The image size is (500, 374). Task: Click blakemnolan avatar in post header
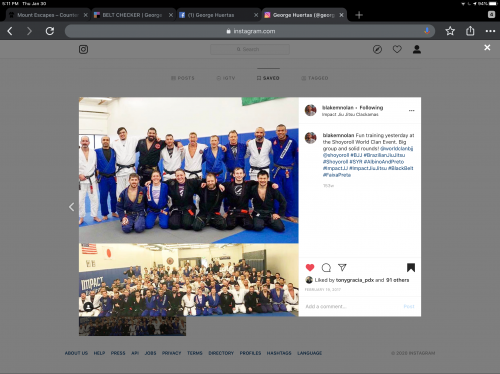click(x=310, y=110)
